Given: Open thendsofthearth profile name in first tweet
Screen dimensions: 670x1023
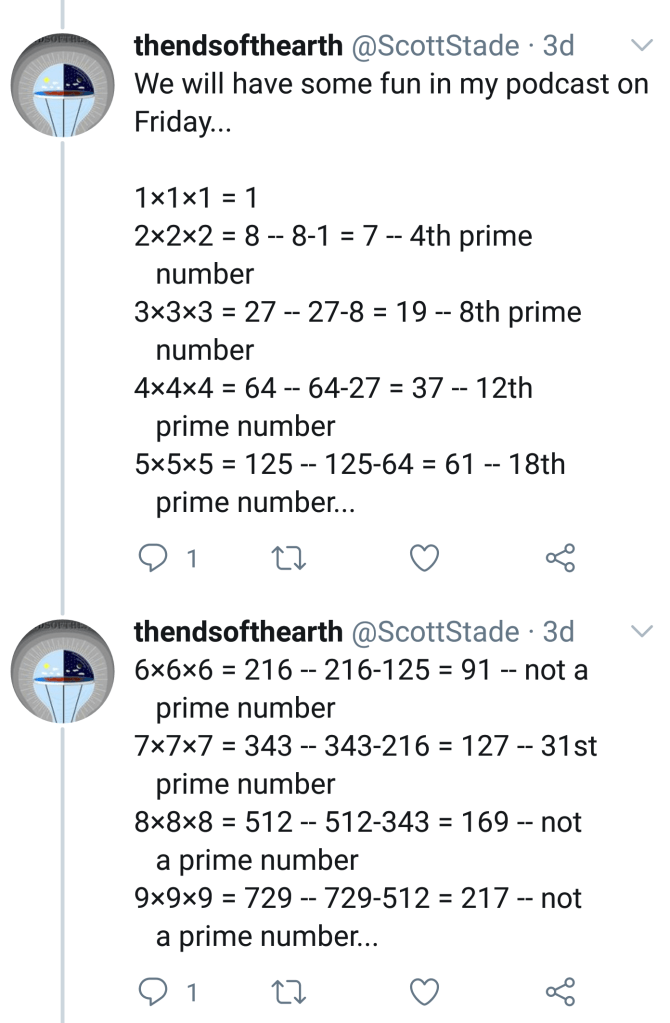Looking at the screenshot, I should [238, 46].
